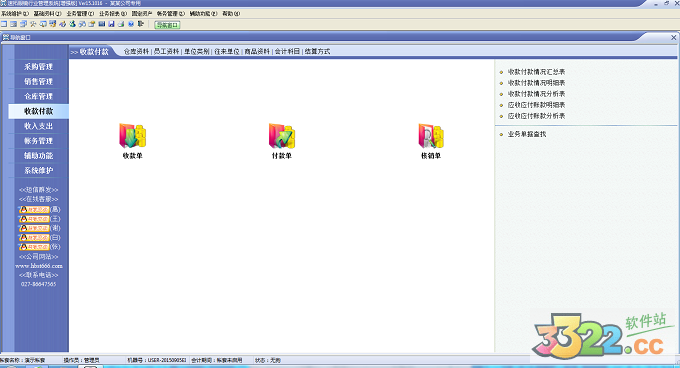Screen dimensions: 680x368
Task: Open the 往来单位 link in top bar
Action: [227, 52]
